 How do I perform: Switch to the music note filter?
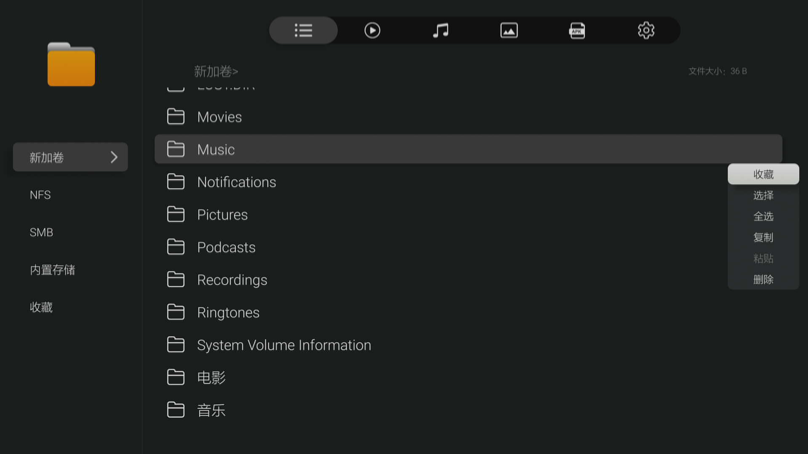coord(440,31)
